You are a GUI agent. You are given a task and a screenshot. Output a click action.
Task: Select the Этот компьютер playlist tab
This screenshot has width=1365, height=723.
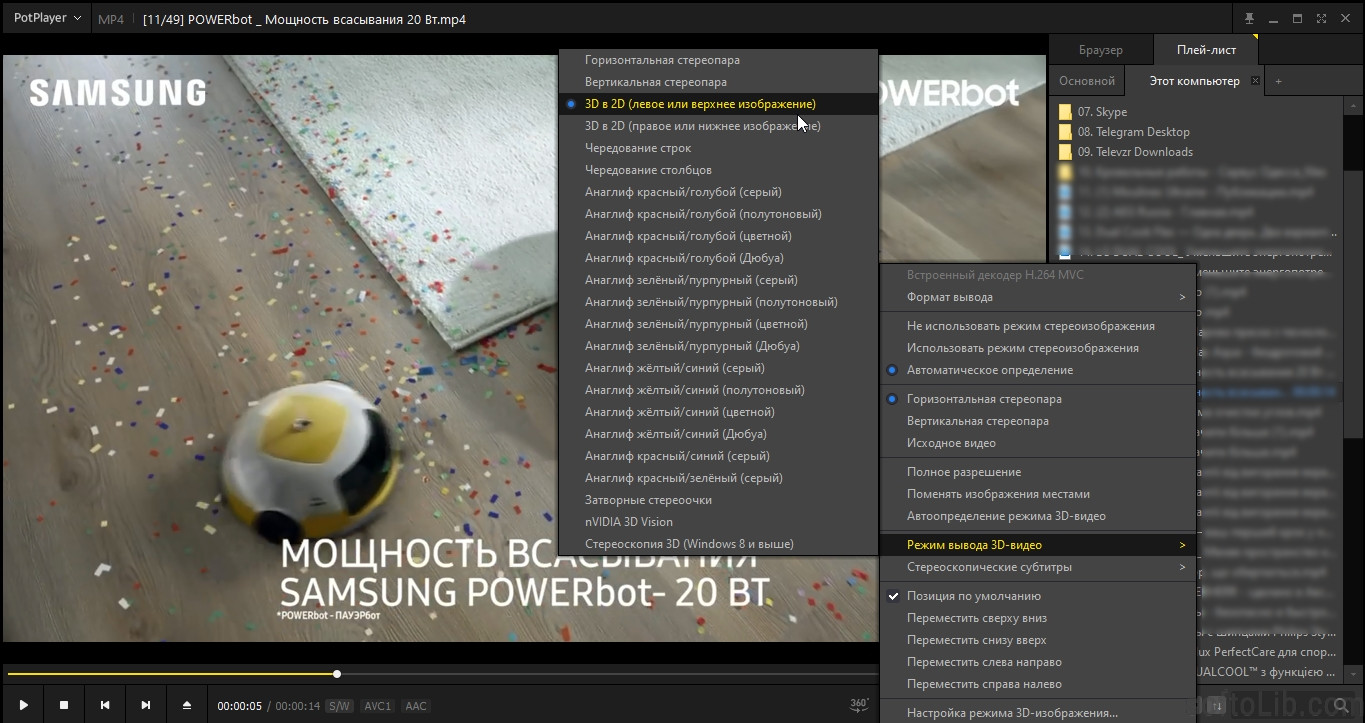click(1194, 81)
